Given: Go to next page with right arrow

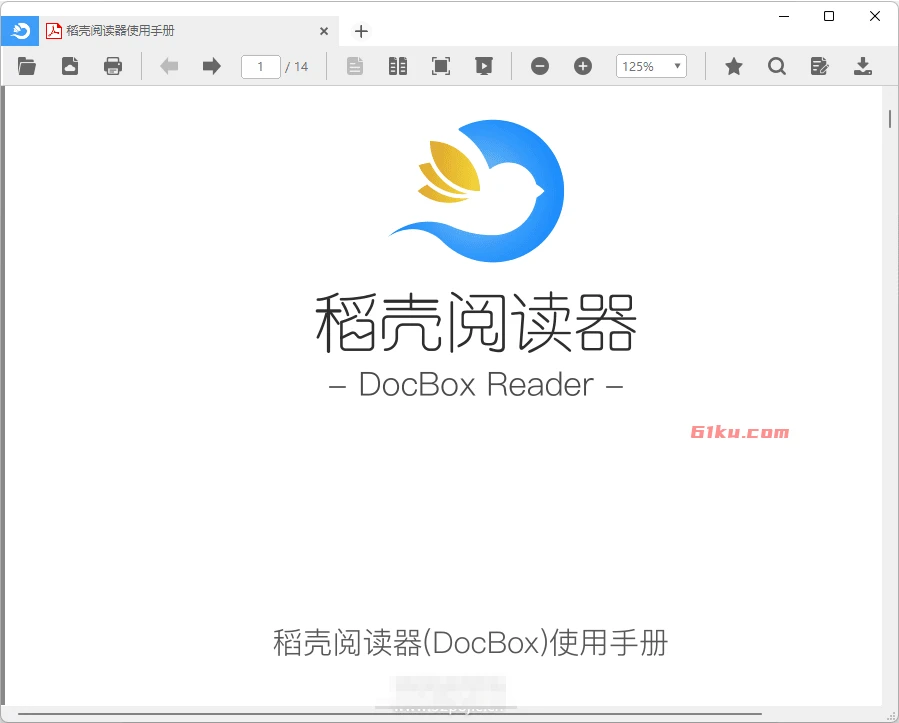Looking at the screenshot, I should click(x=212, y=66).
